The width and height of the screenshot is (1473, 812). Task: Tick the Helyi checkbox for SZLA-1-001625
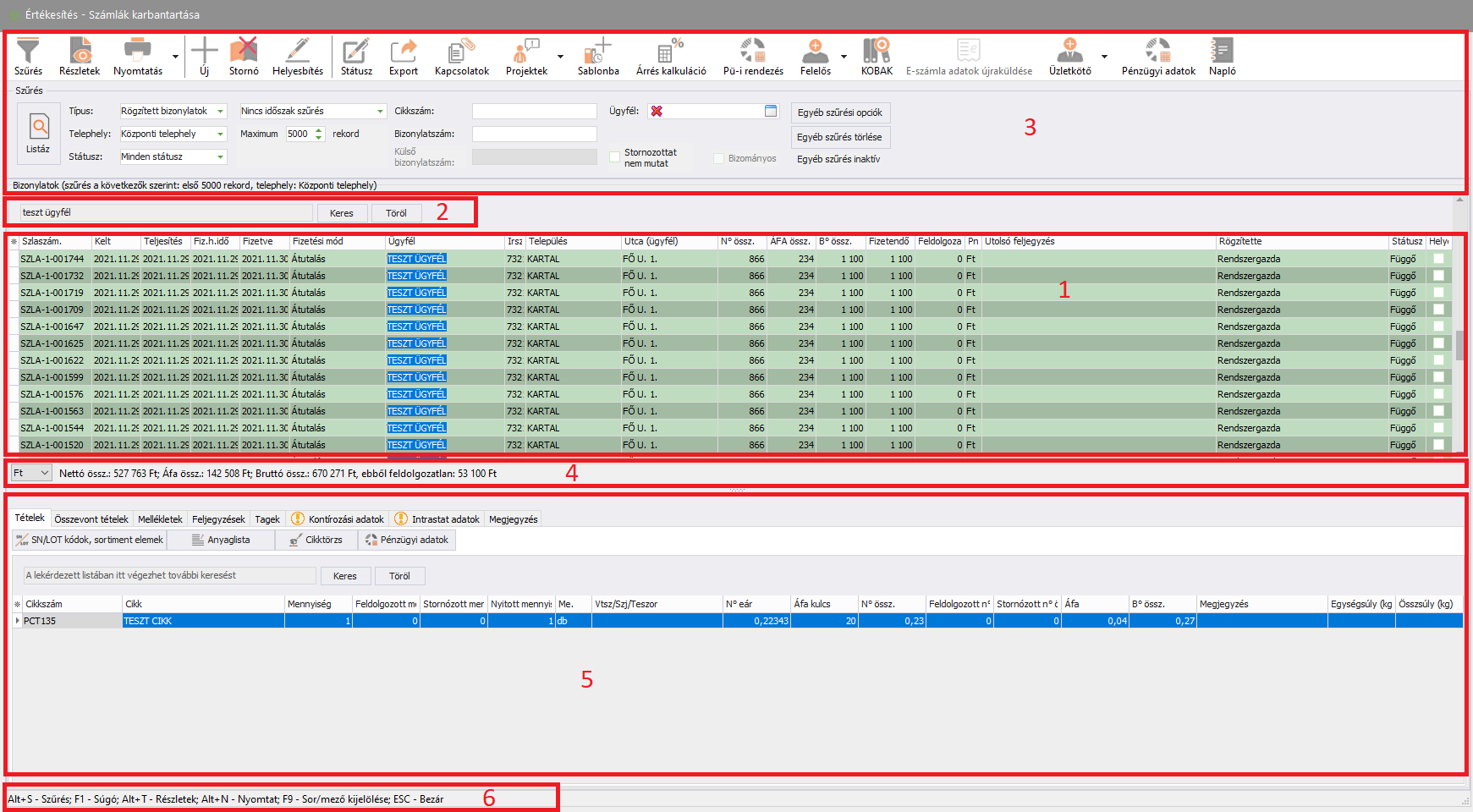(x=1438, y=343)
